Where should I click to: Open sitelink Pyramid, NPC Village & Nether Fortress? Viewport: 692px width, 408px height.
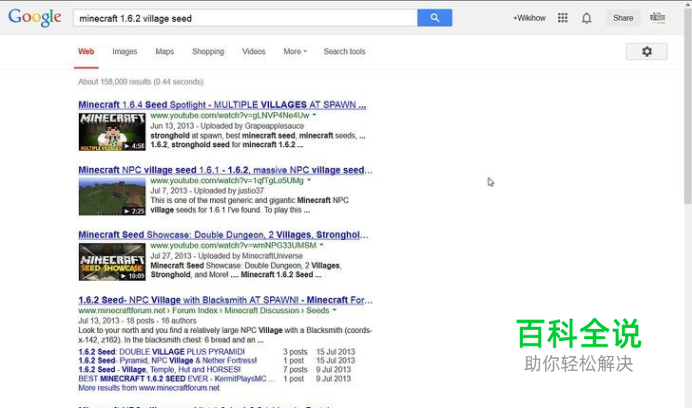[x=168, y=361]
